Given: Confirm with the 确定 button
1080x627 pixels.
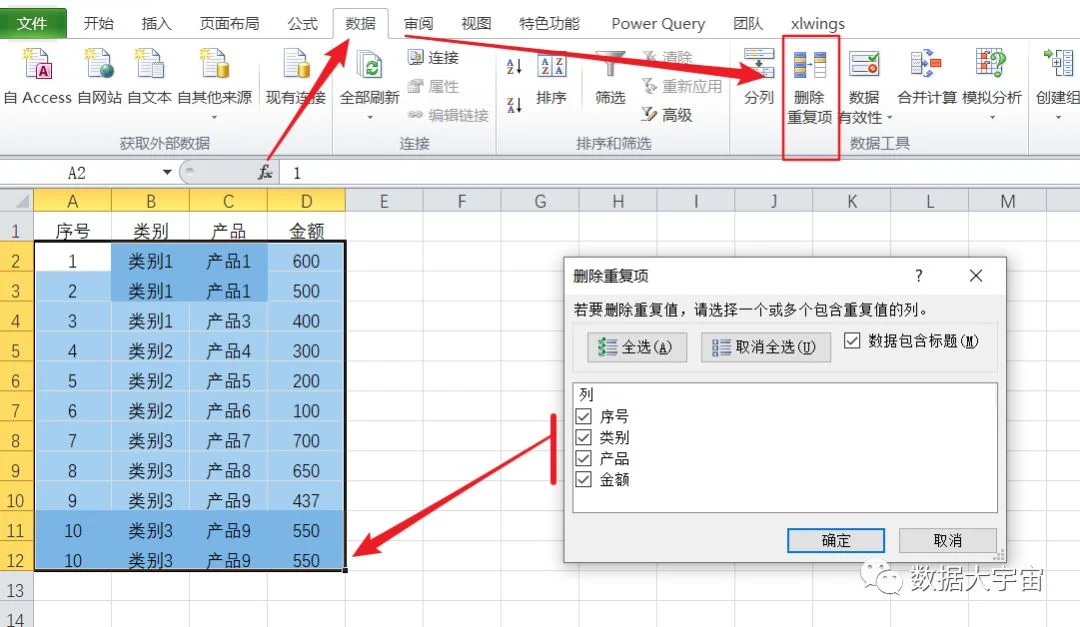Looking at the screenshot, I should pos(835,541).
